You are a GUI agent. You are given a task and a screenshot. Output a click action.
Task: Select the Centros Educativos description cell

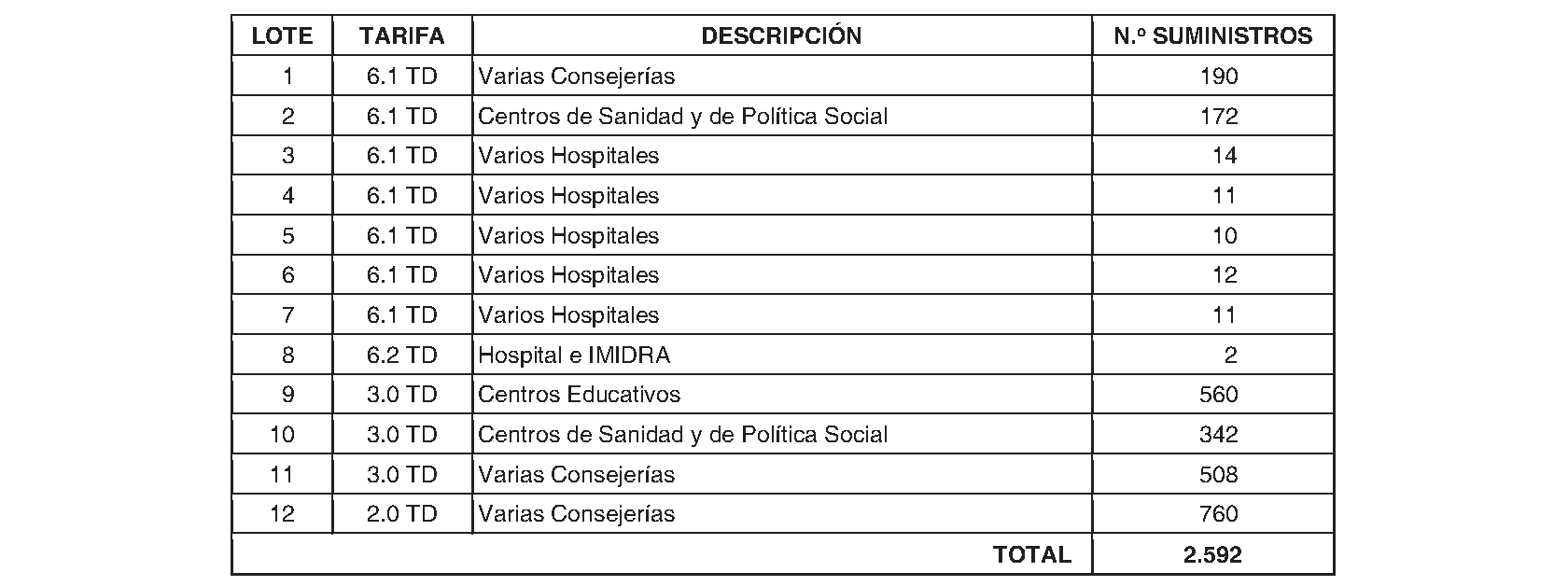pos(579,395)
